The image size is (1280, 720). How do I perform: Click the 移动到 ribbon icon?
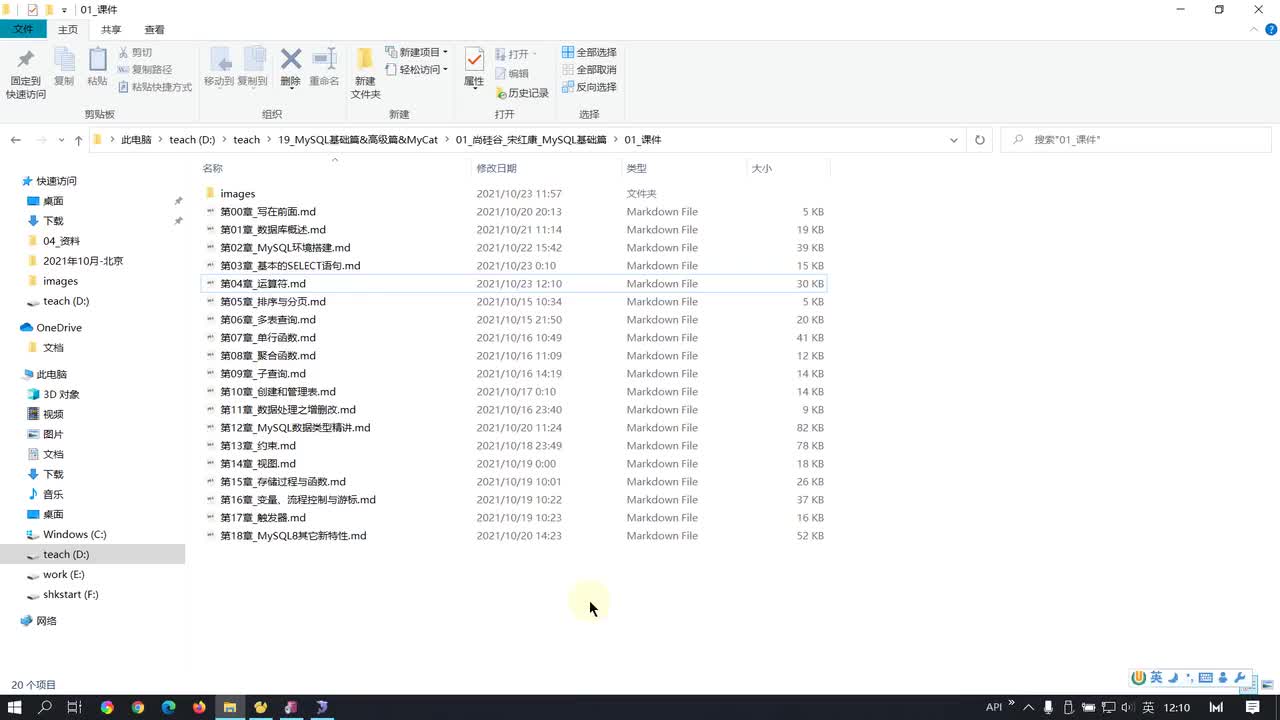pos(219,60)
